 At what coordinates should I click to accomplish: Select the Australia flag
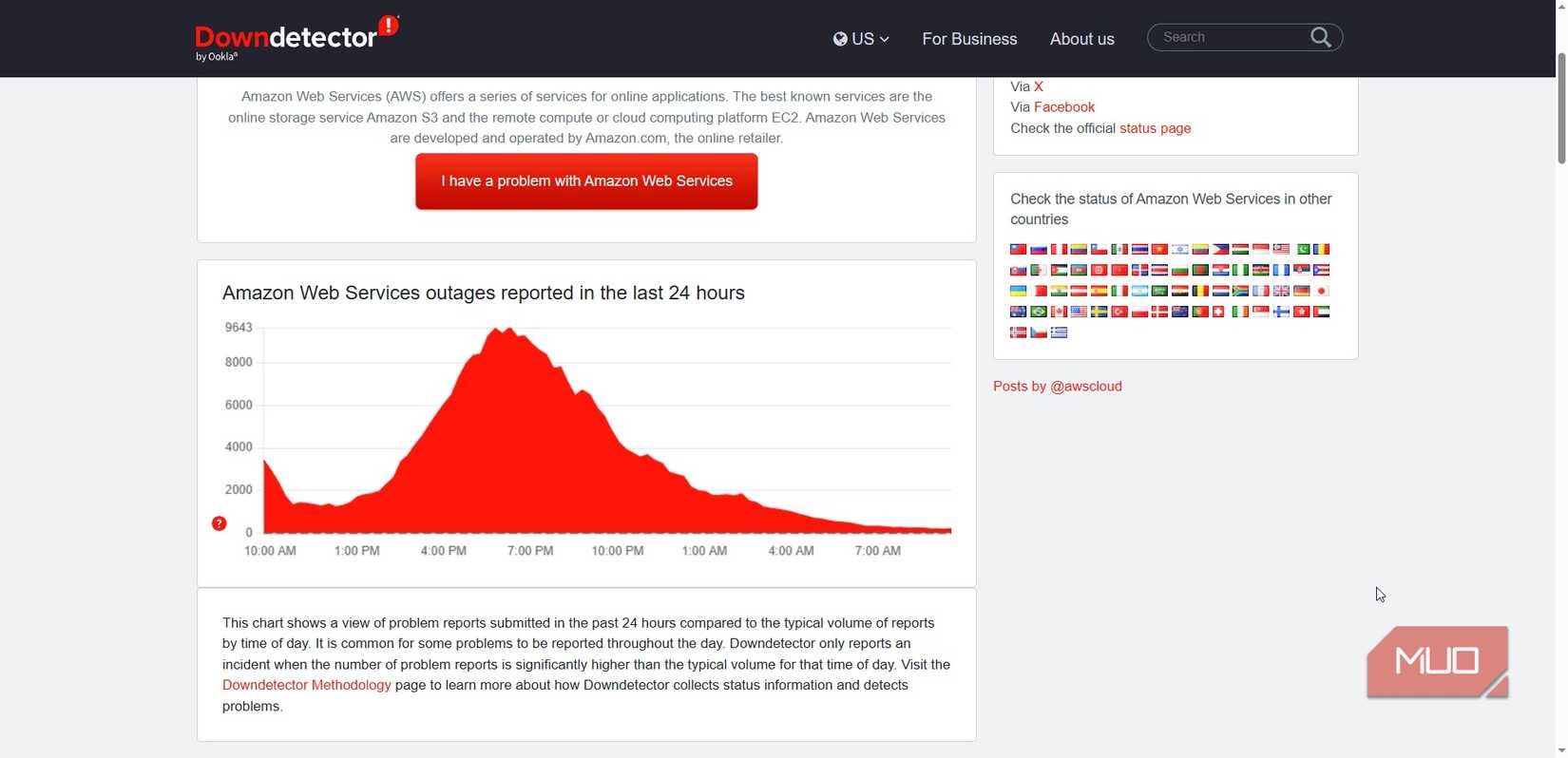(1018, 312)
